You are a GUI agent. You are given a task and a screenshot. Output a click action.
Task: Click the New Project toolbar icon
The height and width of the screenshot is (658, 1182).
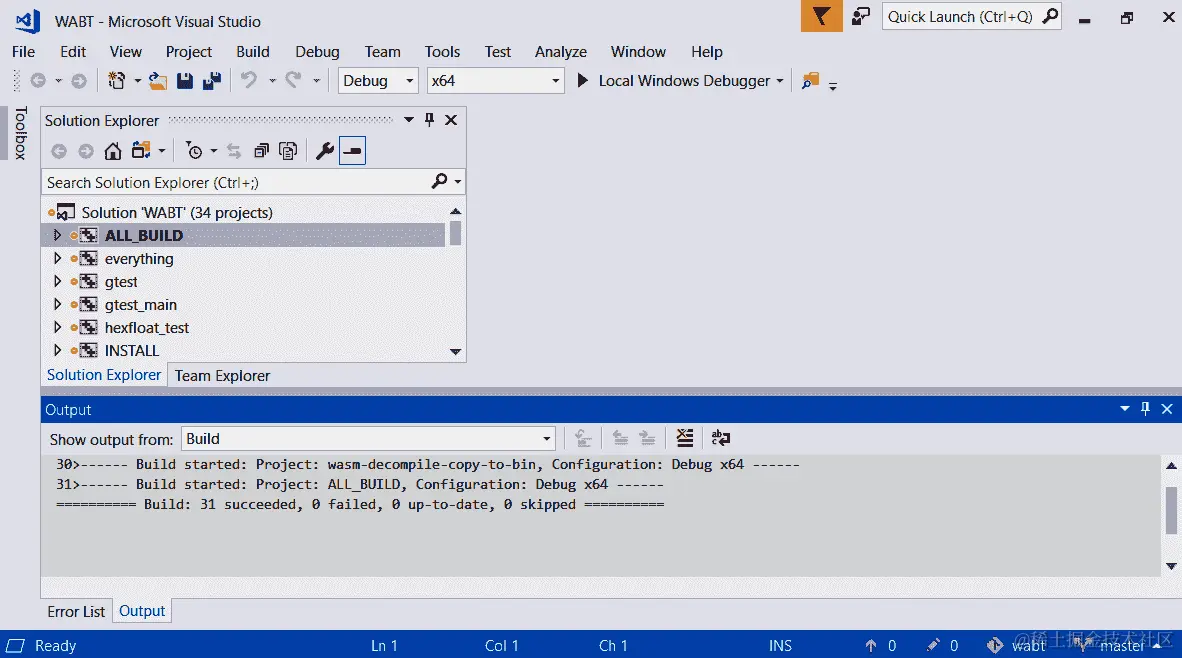click(117, 81)
